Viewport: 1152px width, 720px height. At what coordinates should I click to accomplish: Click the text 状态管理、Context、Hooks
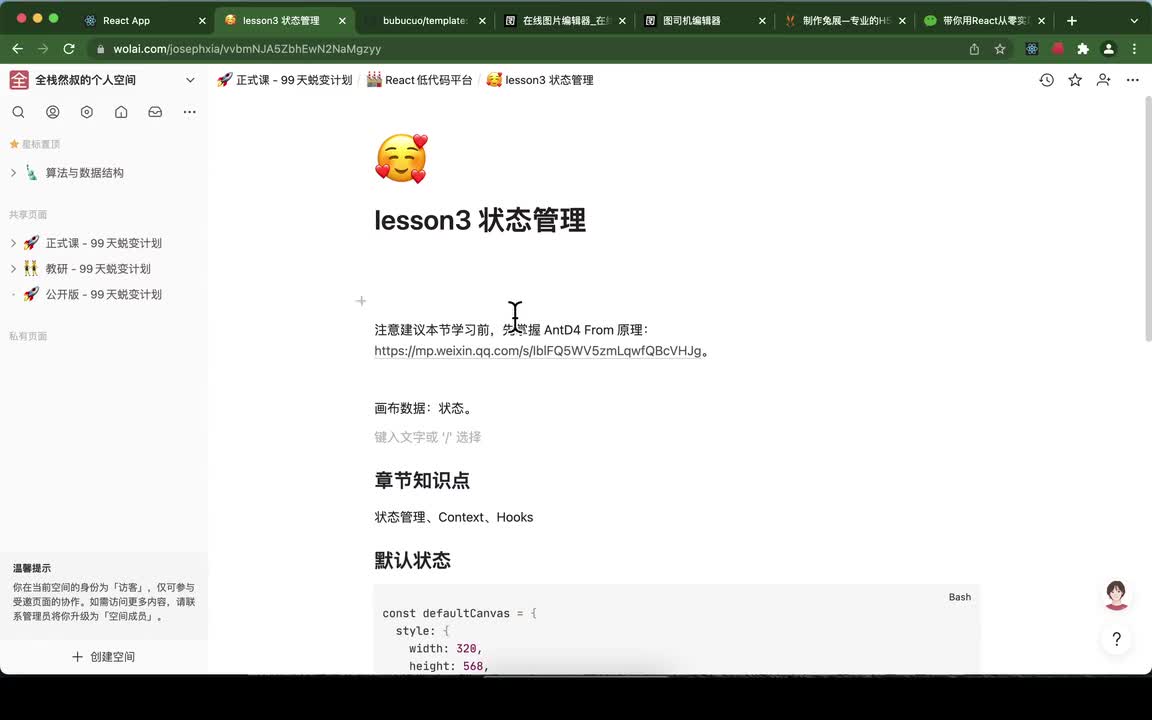coord(454,517)
